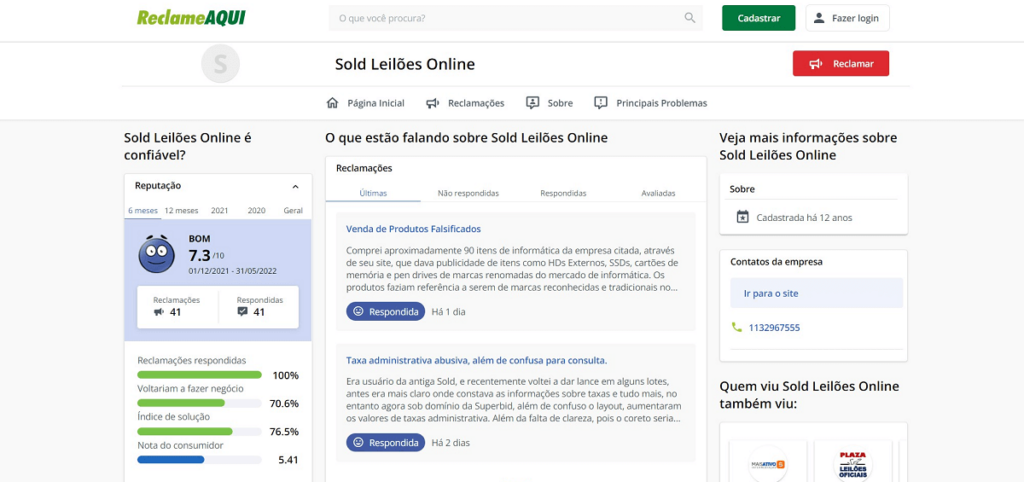Click the Respondida badge dated Há 1 dia
The width and height of the screenshot is (1024, 482).
385,312
